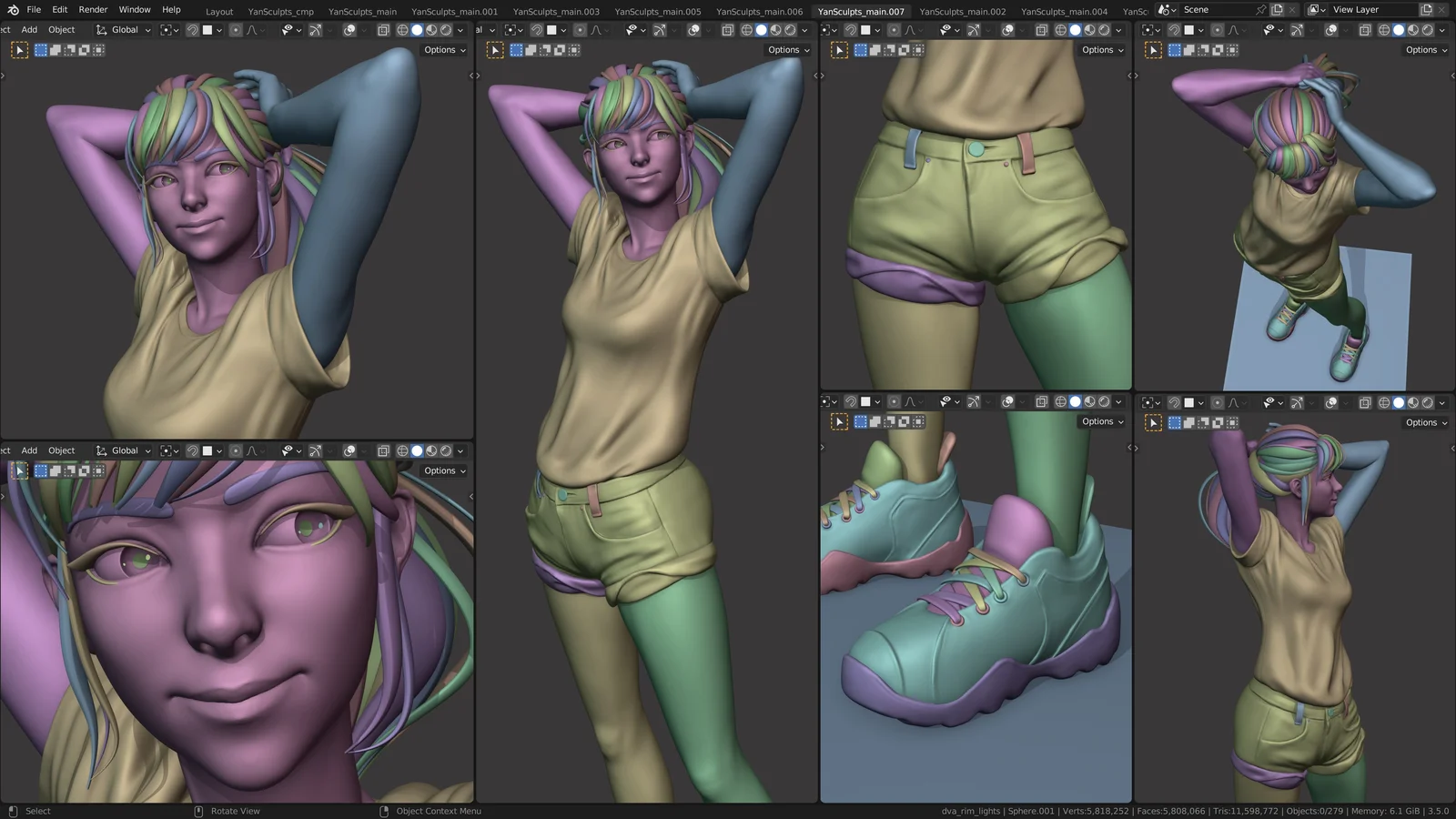
Task: Open the Global transform orientation dropdown
Action: [x=124, y=29]
